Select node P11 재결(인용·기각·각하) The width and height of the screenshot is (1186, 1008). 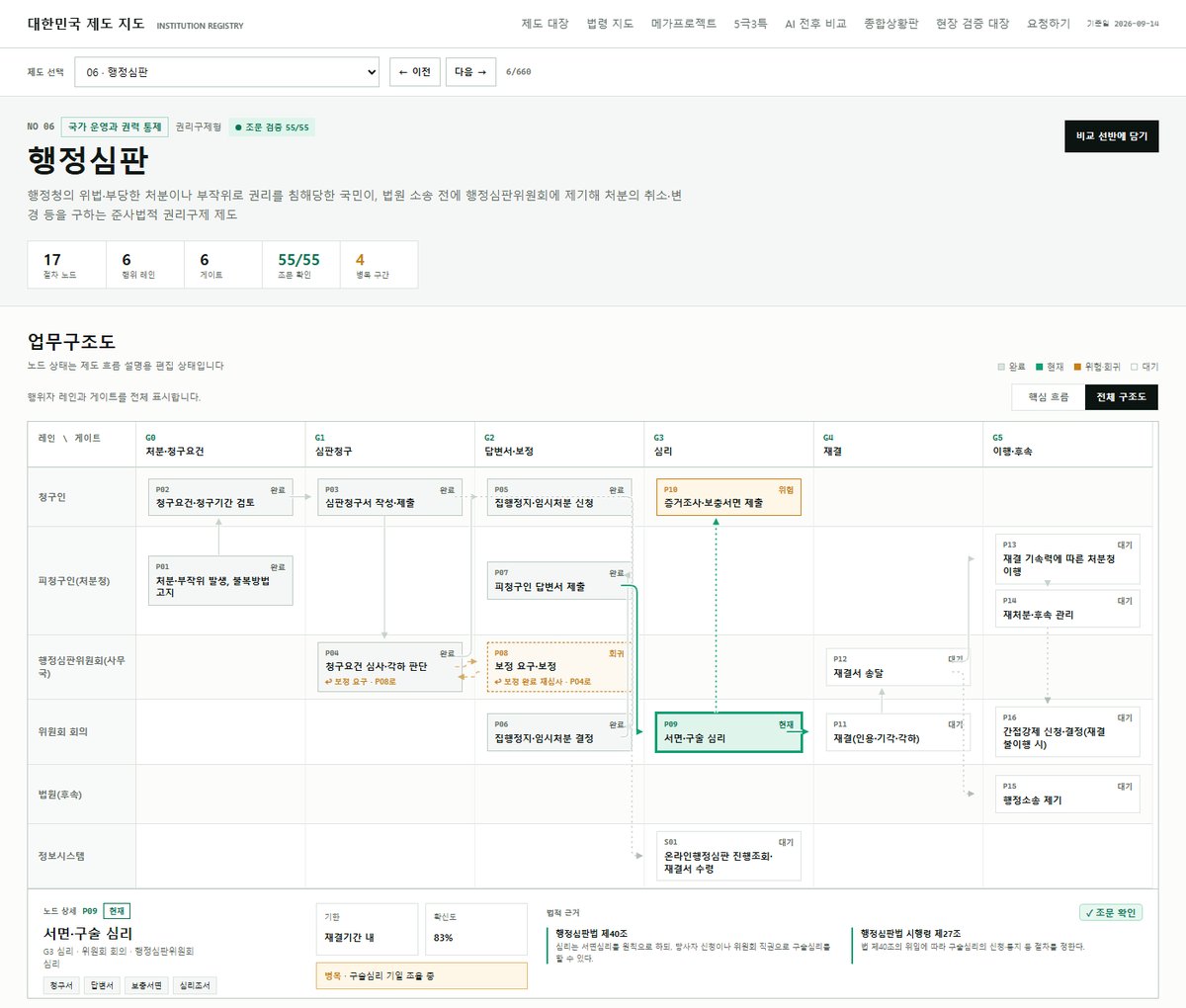point(897,732)
